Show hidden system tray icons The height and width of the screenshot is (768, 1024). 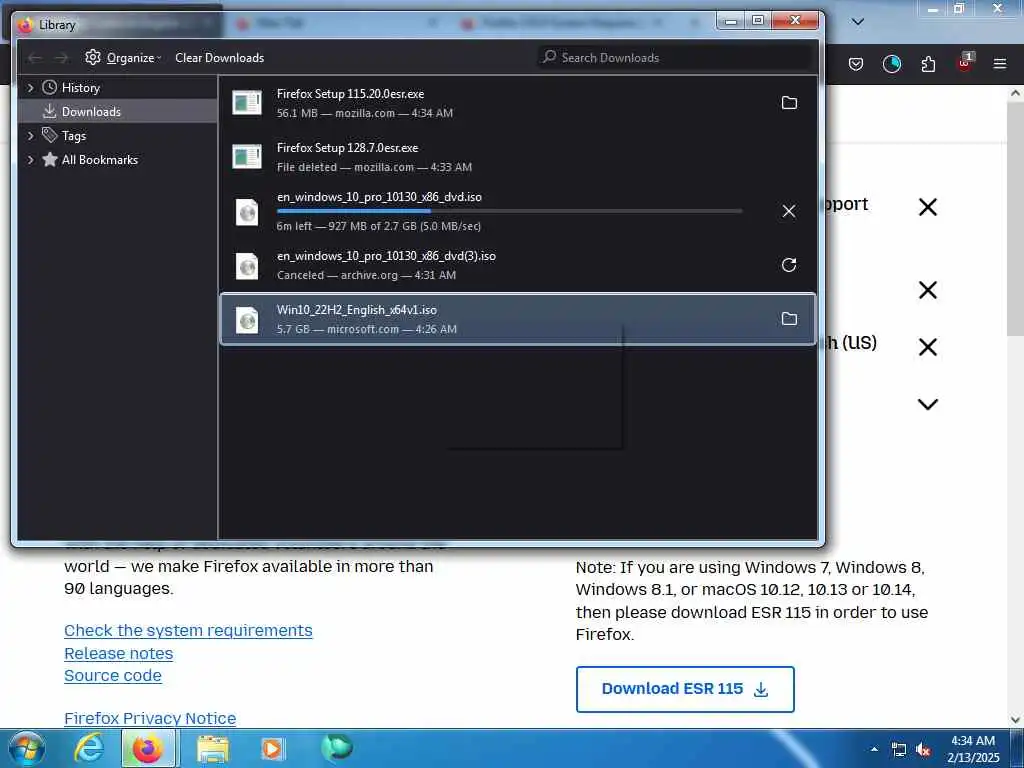point(874,749)
